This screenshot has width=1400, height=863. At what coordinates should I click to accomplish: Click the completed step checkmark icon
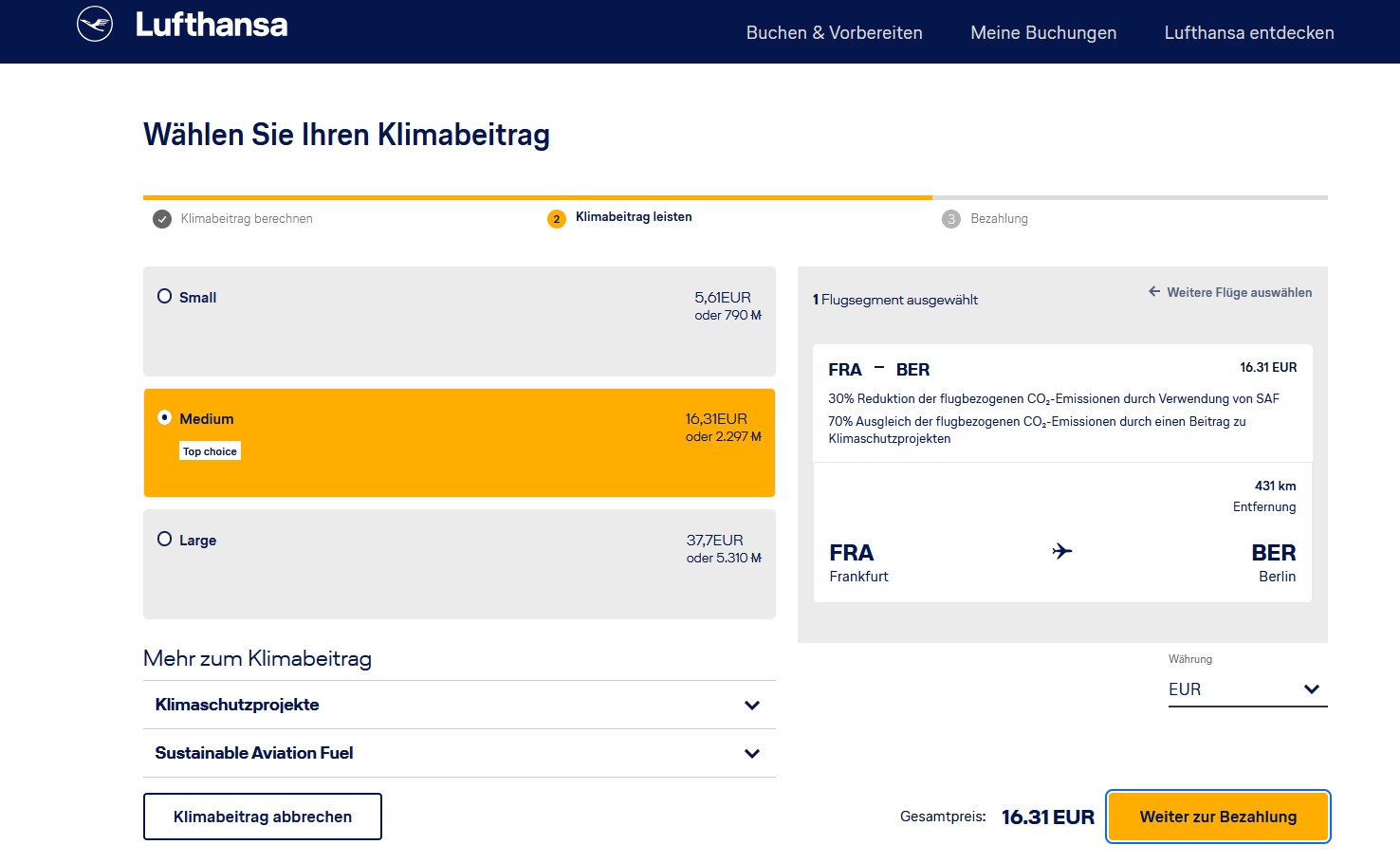(162, 219)
